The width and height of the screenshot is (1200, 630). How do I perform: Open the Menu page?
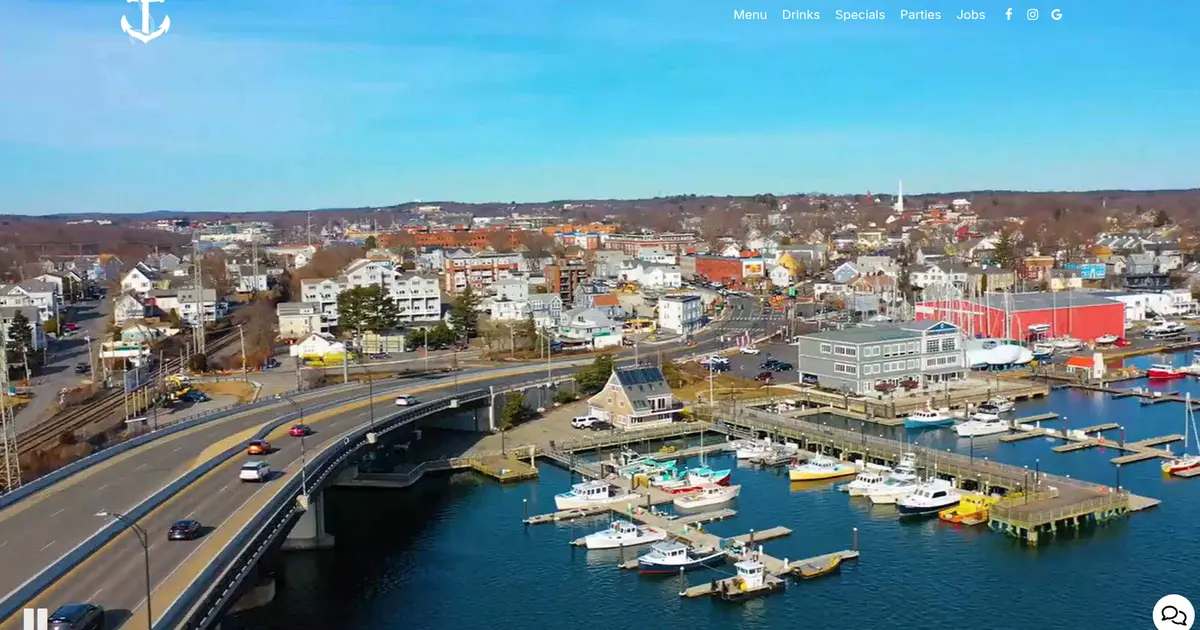750,15
